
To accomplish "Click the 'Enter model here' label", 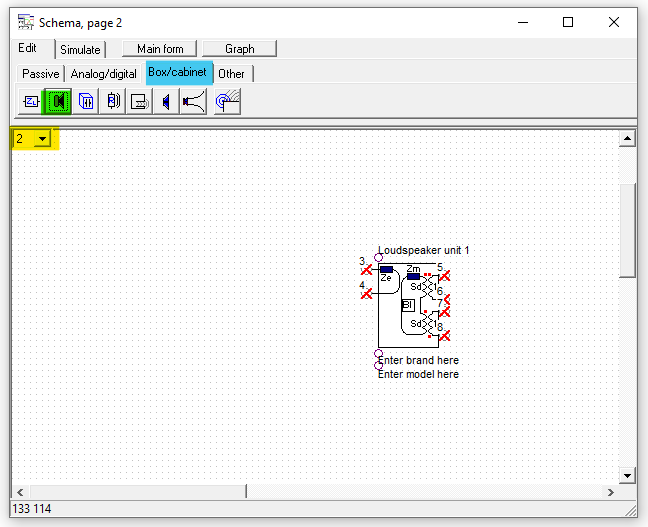I will point(418,374).
